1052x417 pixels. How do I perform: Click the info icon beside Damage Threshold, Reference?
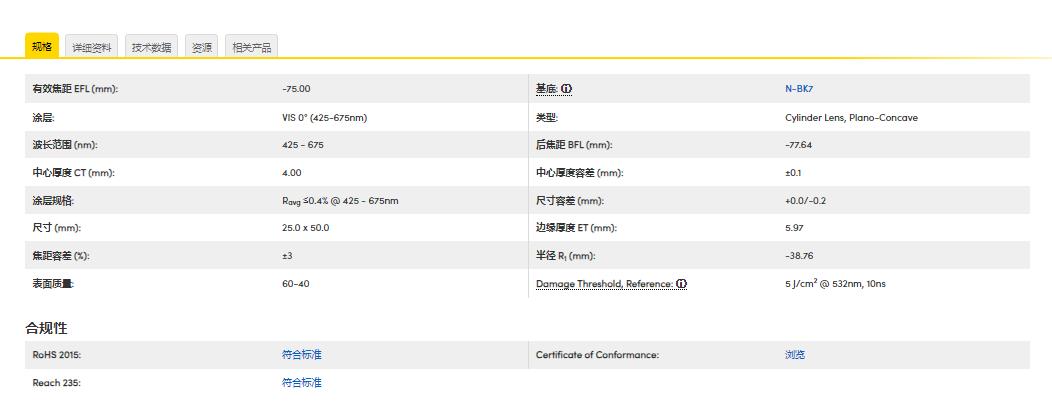681,284
